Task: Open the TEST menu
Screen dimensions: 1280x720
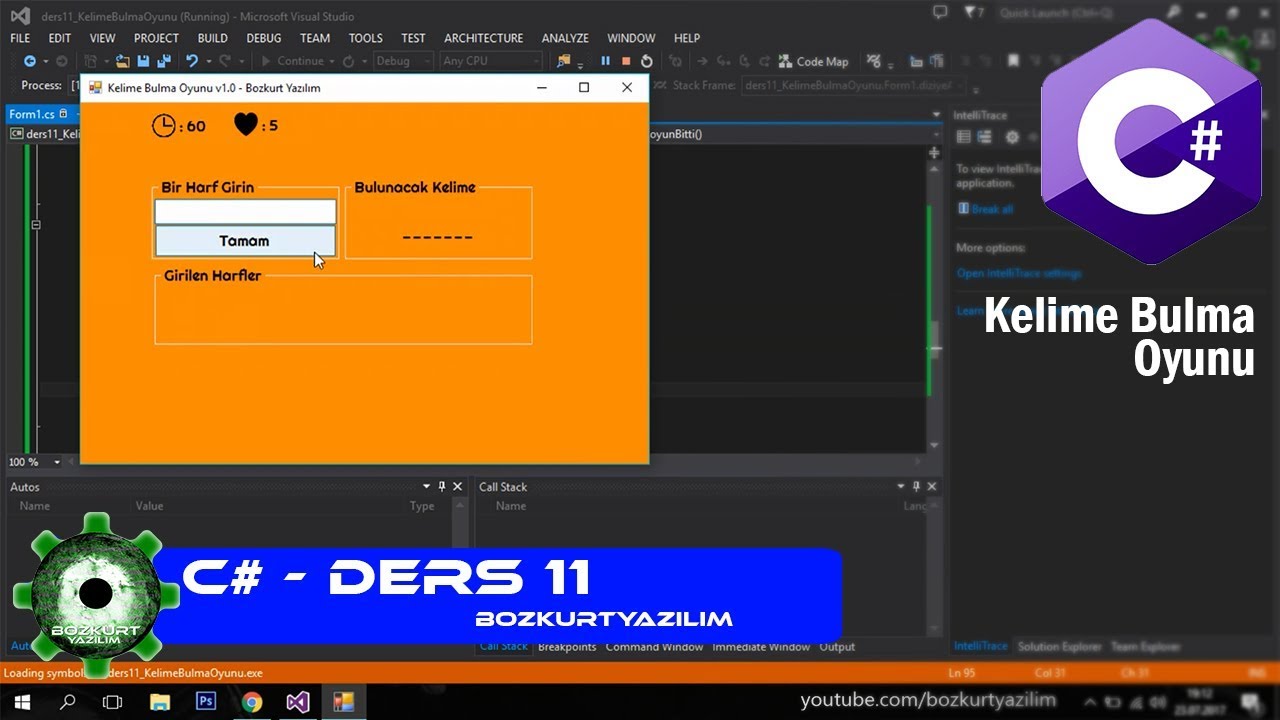Action: pyautogui.click(x=413, y=38)
